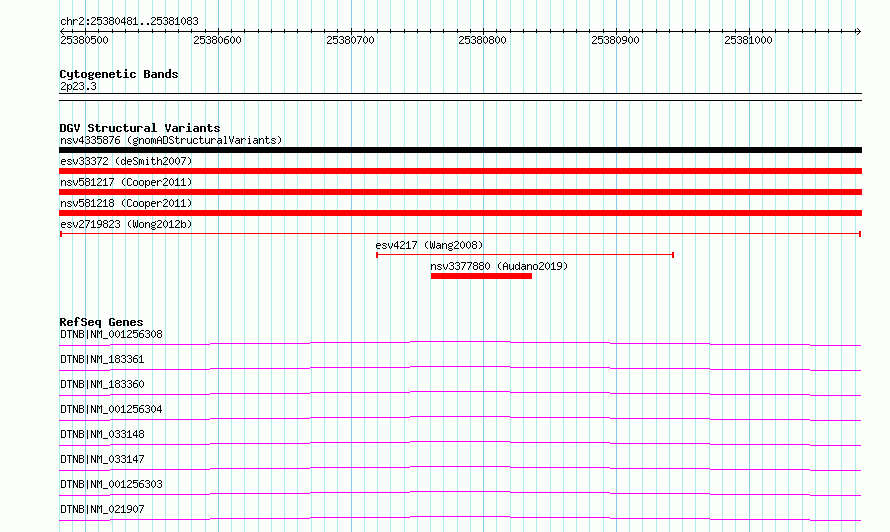This screenshot has width=890, height=532.
Task: Open variant nsv581217 (Cooper2011) label
Action: point(126,182)
